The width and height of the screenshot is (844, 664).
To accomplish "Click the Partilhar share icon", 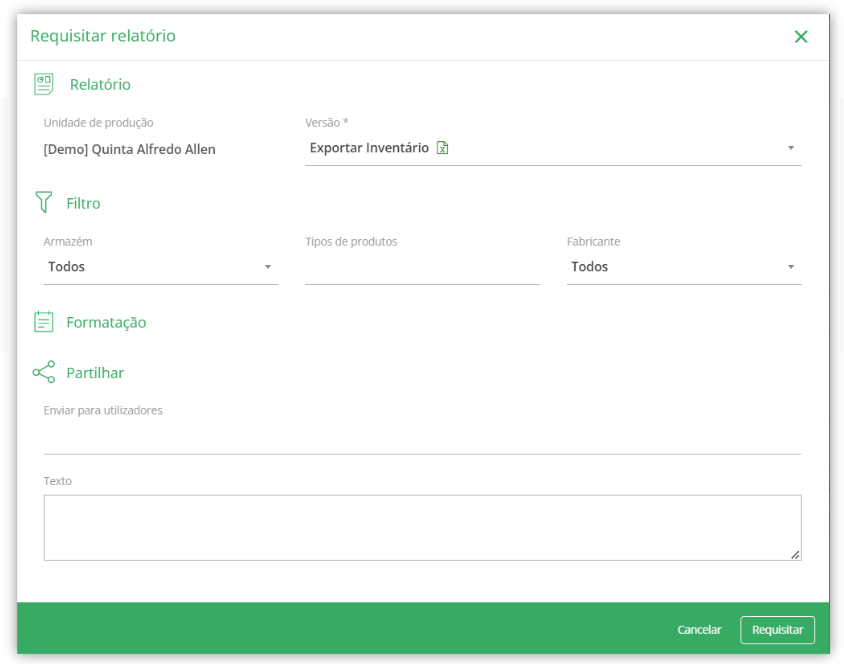I will click(44, 372).
